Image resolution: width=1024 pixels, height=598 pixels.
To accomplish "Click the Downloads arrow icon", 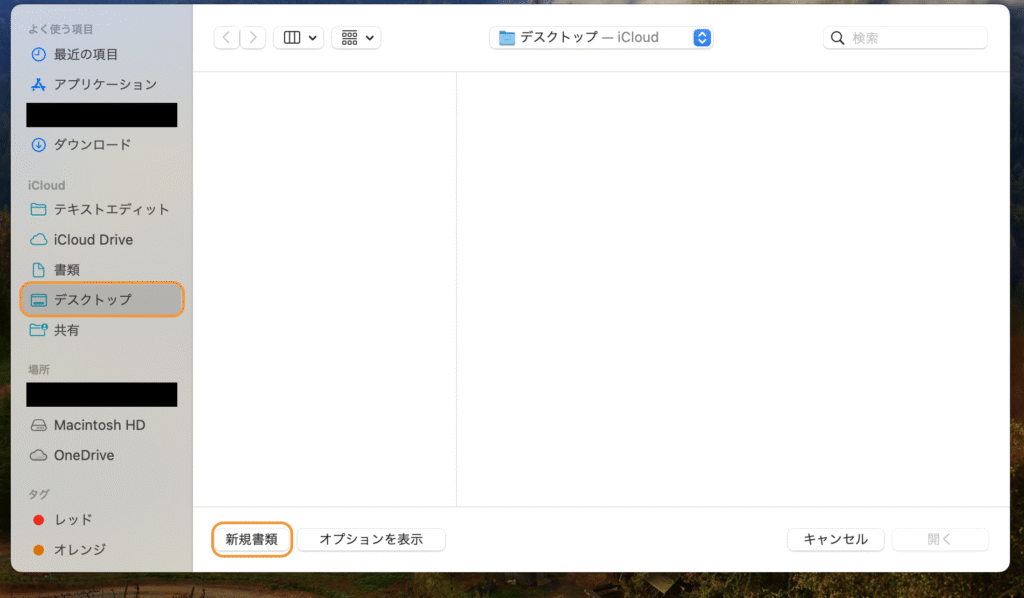I will coord(39,144).
